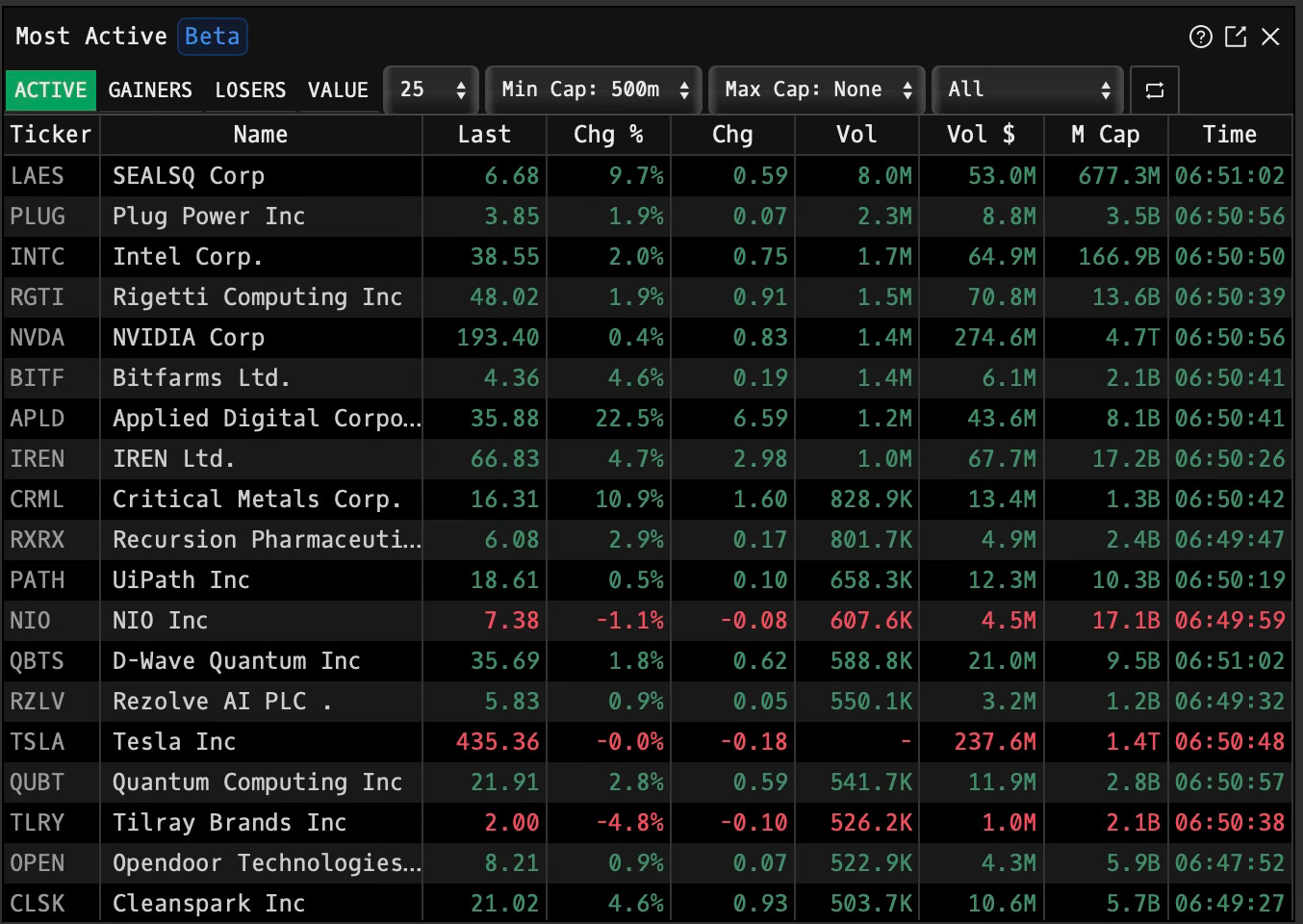Open the 25 rows count dropdown
Image resolution: width=1303 pixels, height=924 pixels.
tap(431, 90)
